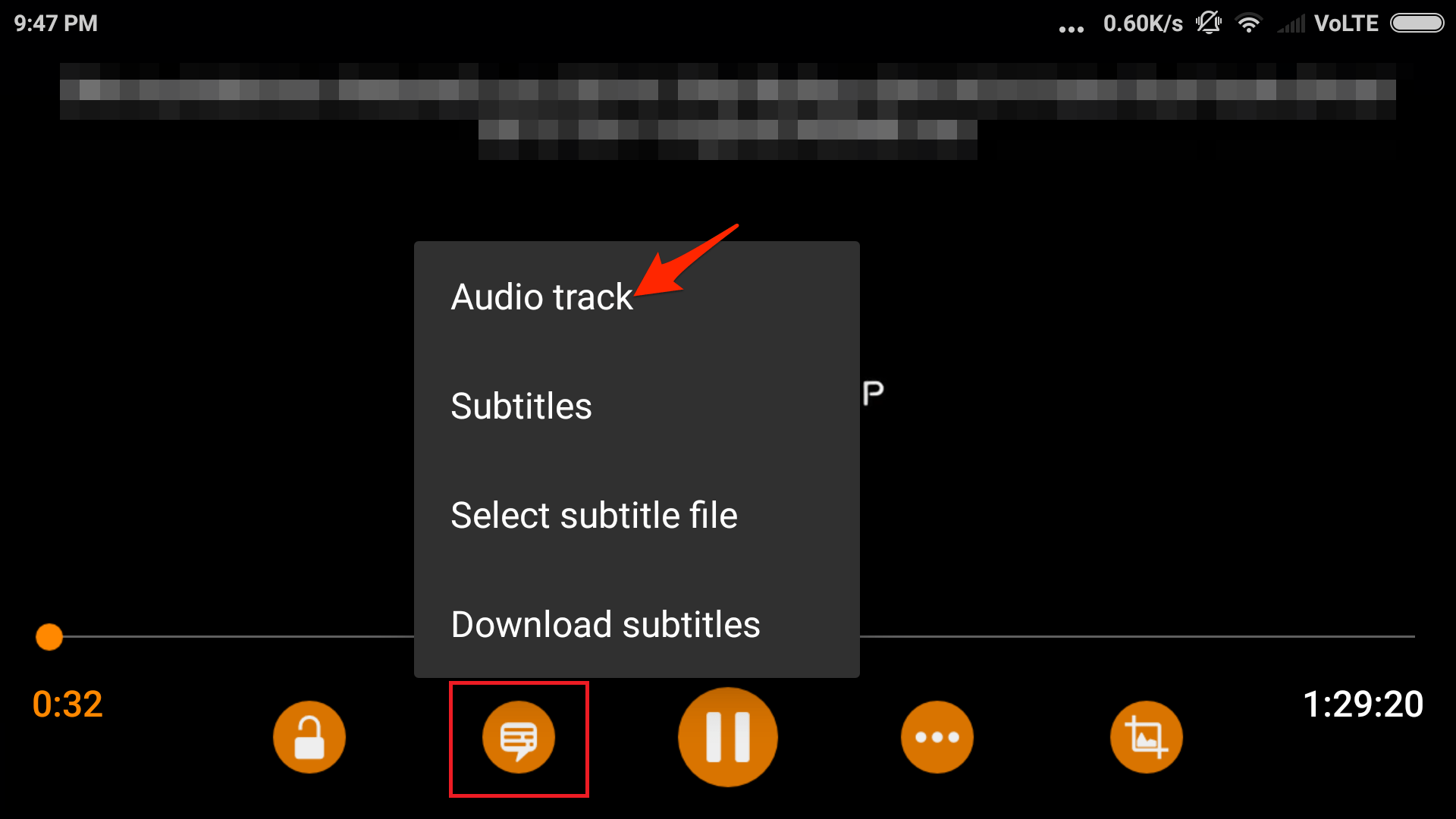Click Download subtitles option
Image resolution: width=1456 pixels, height=819 pixels.
click(605, 624)
